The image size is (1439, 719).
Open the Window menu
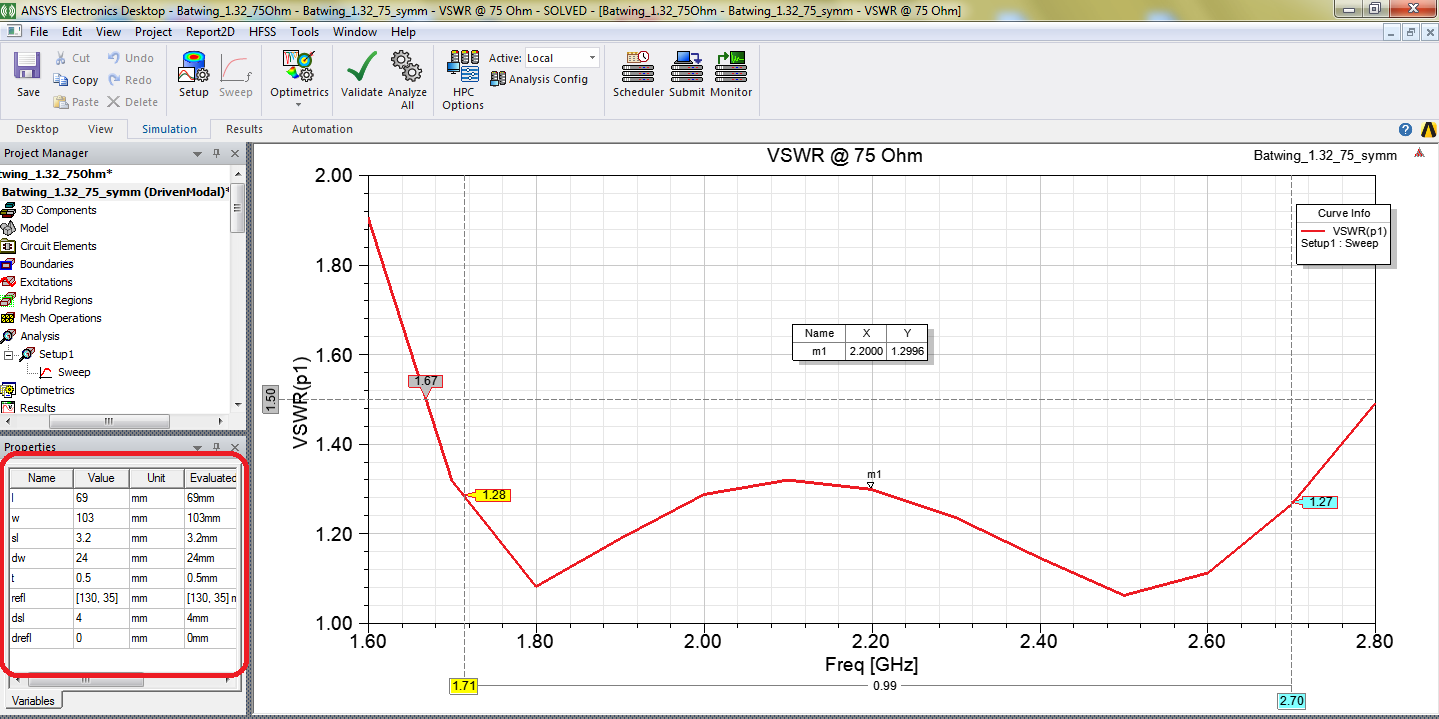[355, 32]
